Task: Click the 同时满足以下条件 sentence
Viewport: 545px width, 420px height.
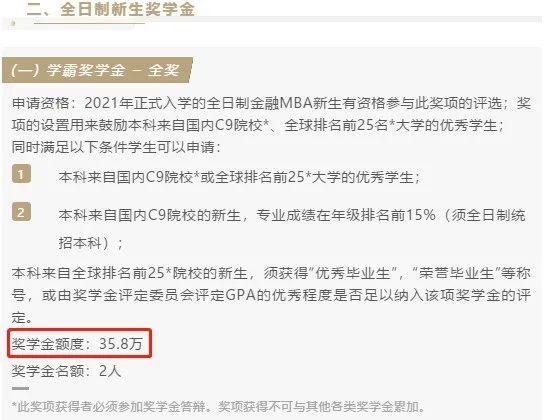Action: tap(116, 147)
